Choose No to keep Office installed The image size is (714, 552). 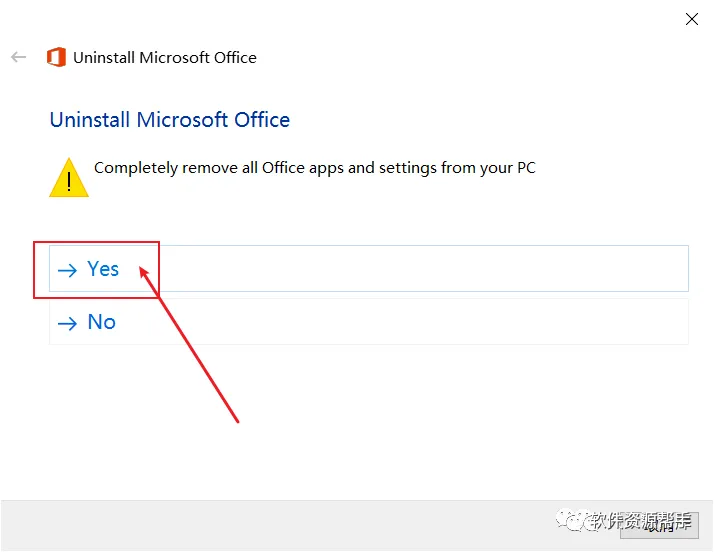point(101,322)
